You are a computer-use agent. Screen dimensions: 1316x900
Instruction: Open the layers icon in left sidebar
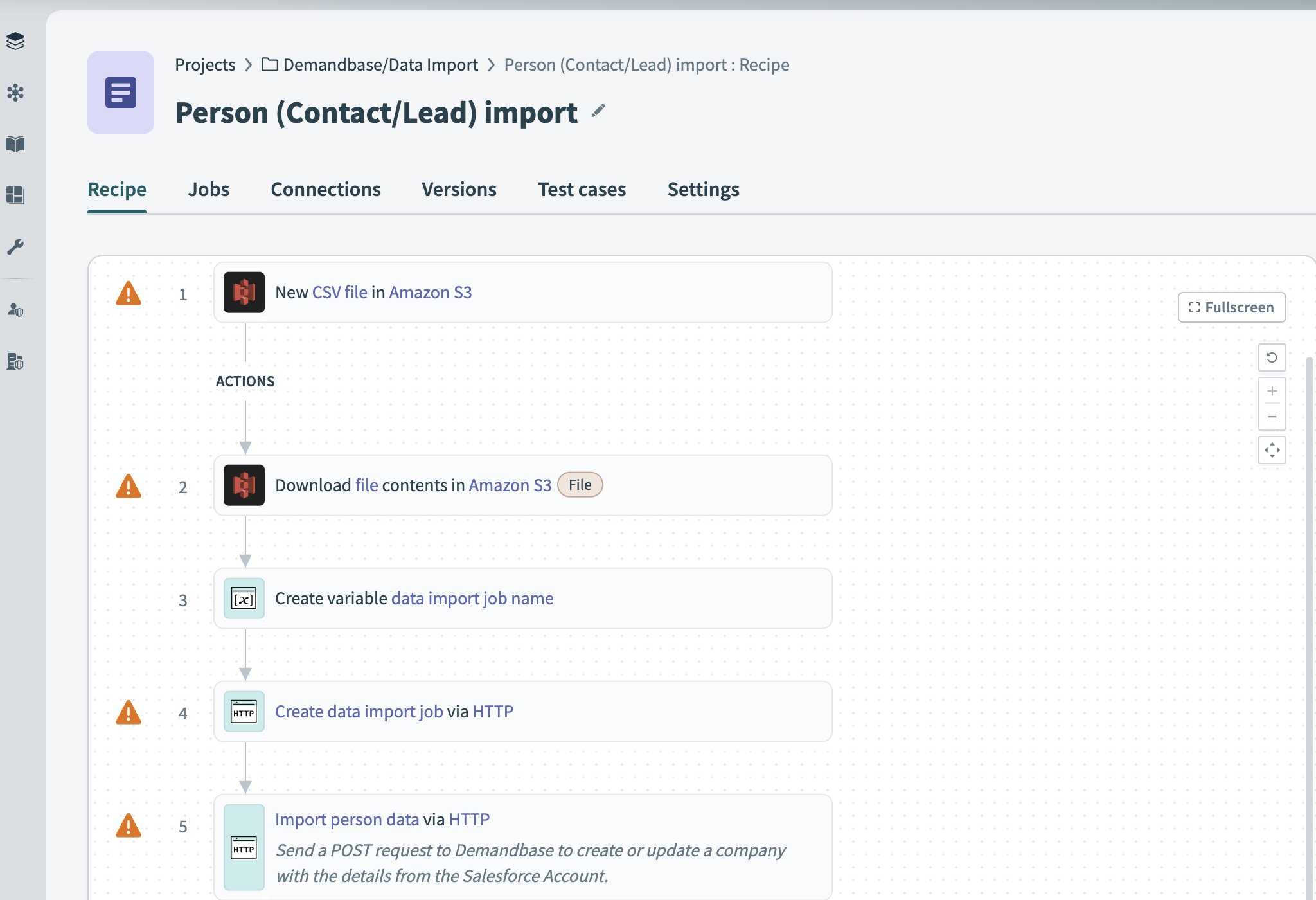[15, 41]
